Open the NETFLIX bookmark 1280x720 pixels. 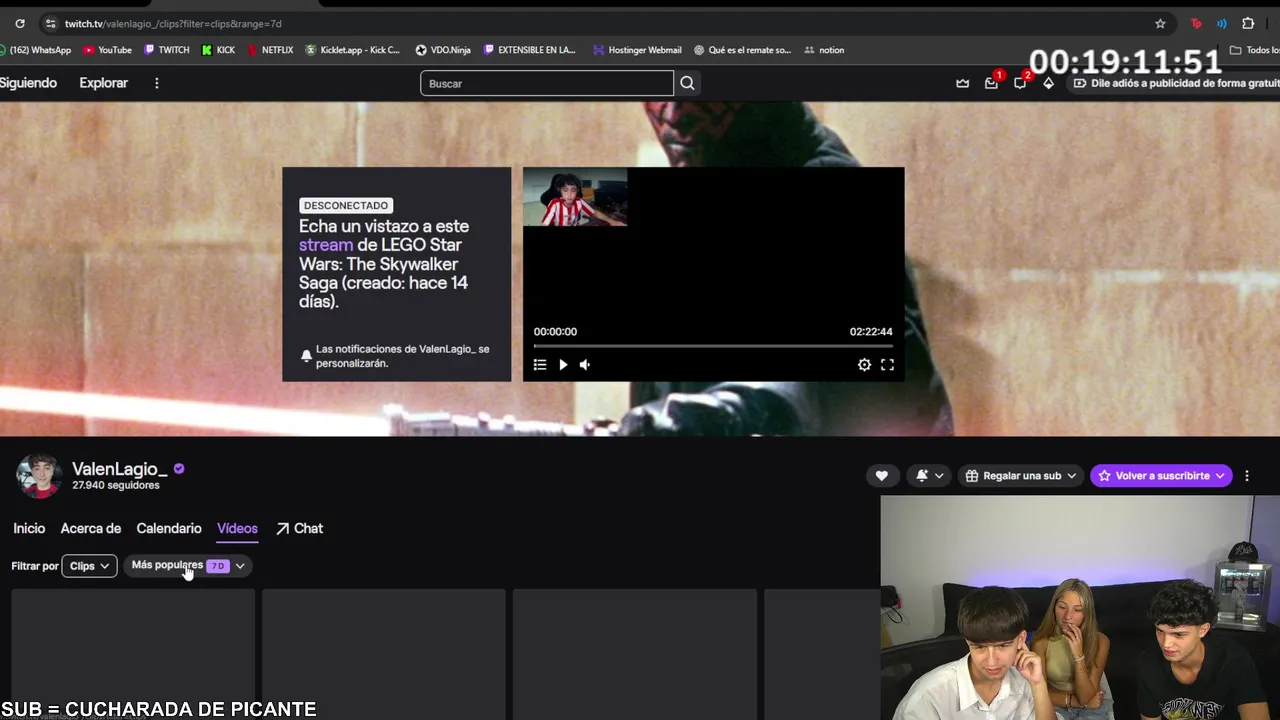270,50
